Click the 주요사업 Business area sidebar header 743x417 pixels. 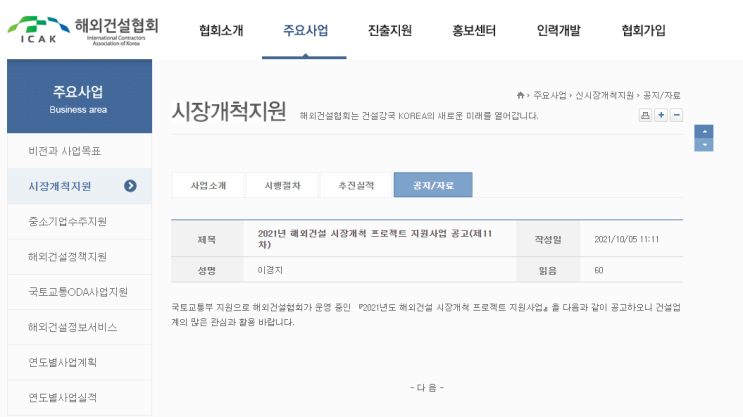pos(80,96)
